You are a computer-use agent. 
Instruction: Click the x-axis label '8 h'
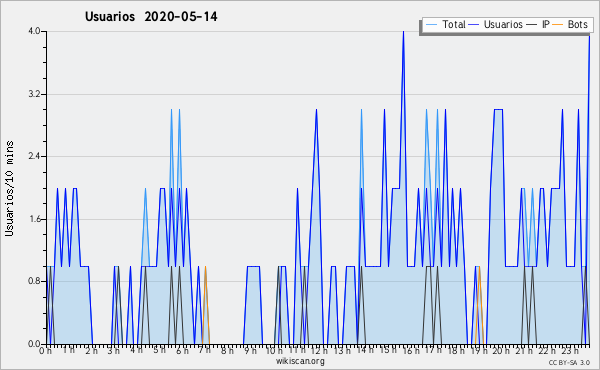coord(227,351)
